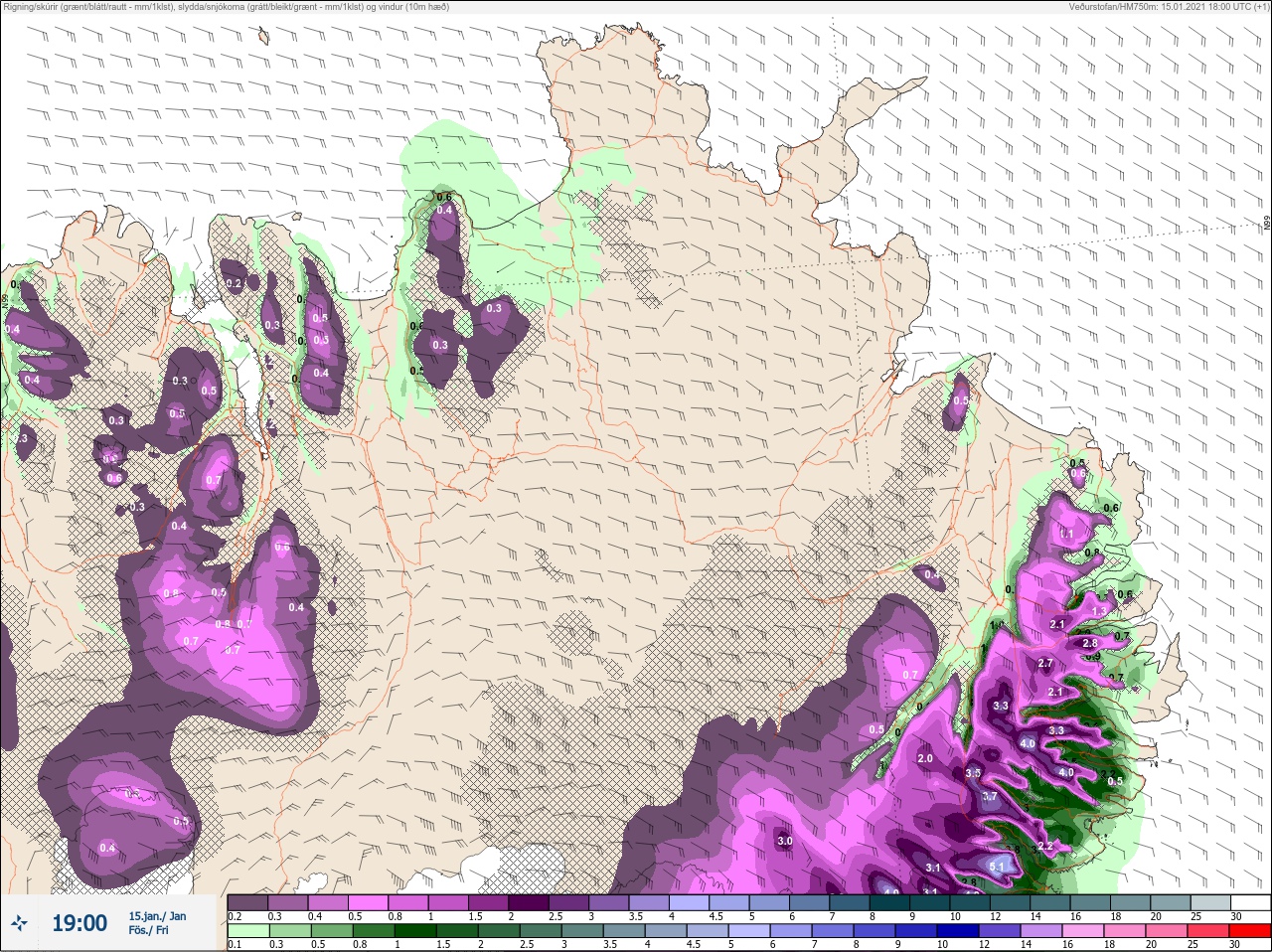1272x952 pixels.
Task: Click the '0.1' label in the rain legend
Action: point(235,944)
